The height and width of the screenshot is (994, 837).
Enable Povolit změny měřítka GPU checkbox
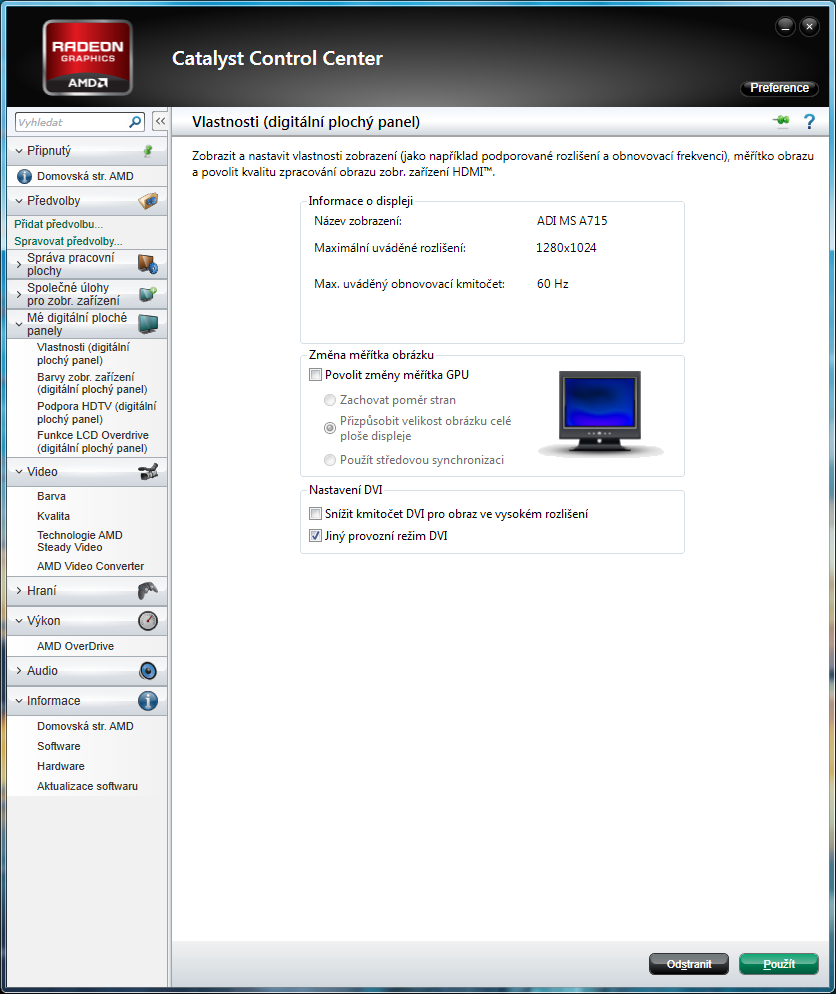tap(315, 375)
